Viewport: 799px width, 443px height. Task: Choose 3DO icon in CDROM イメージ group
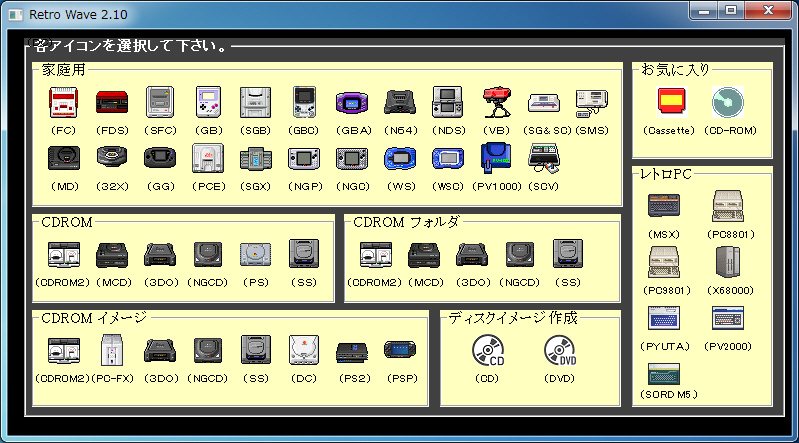click(x=160, y=351)
